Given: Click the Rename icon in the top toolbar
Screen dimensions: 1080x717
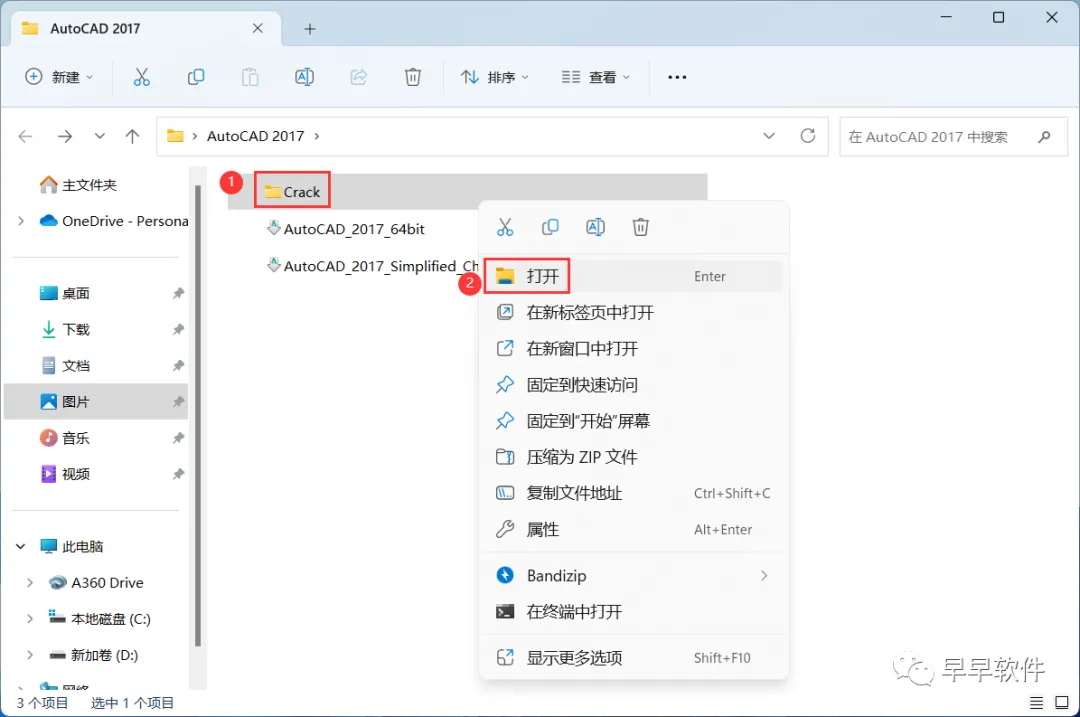Looking at the screenshot, I should (x=304, y=77).
